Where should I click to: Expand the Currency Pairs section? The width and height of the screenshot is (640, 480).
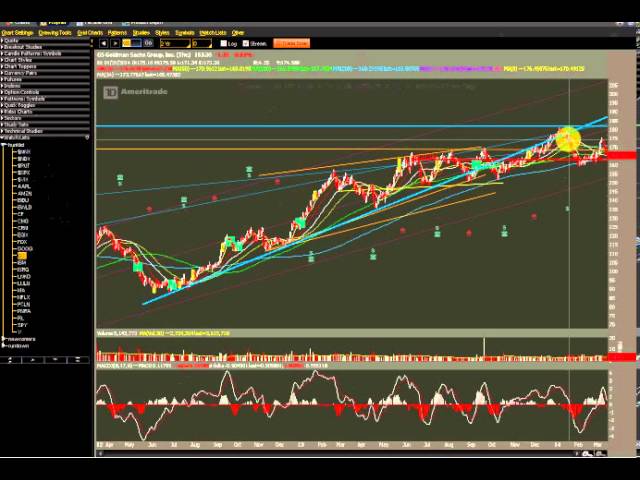click(45, 73)
